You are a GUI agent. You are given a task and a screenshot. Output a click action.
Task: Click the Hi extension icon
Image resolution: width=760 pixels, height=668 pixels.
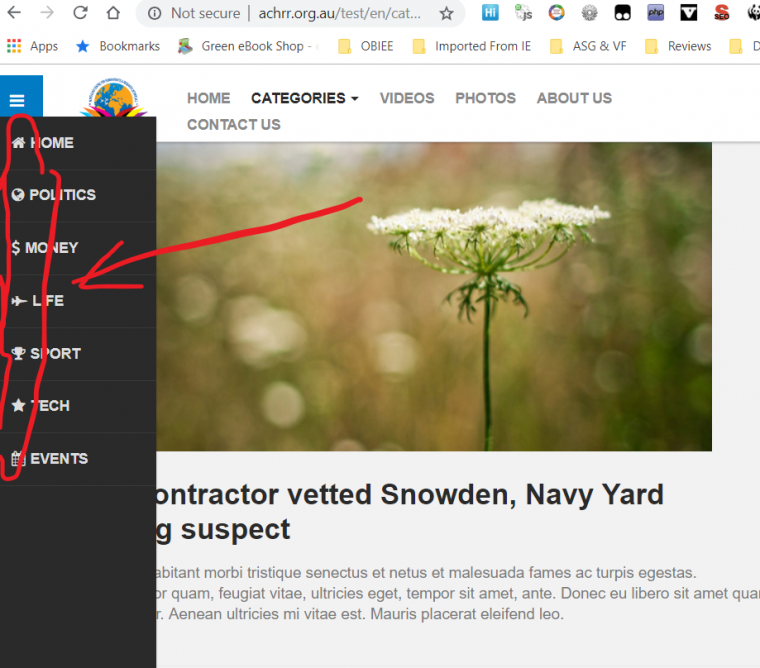(x=490, y=13)
